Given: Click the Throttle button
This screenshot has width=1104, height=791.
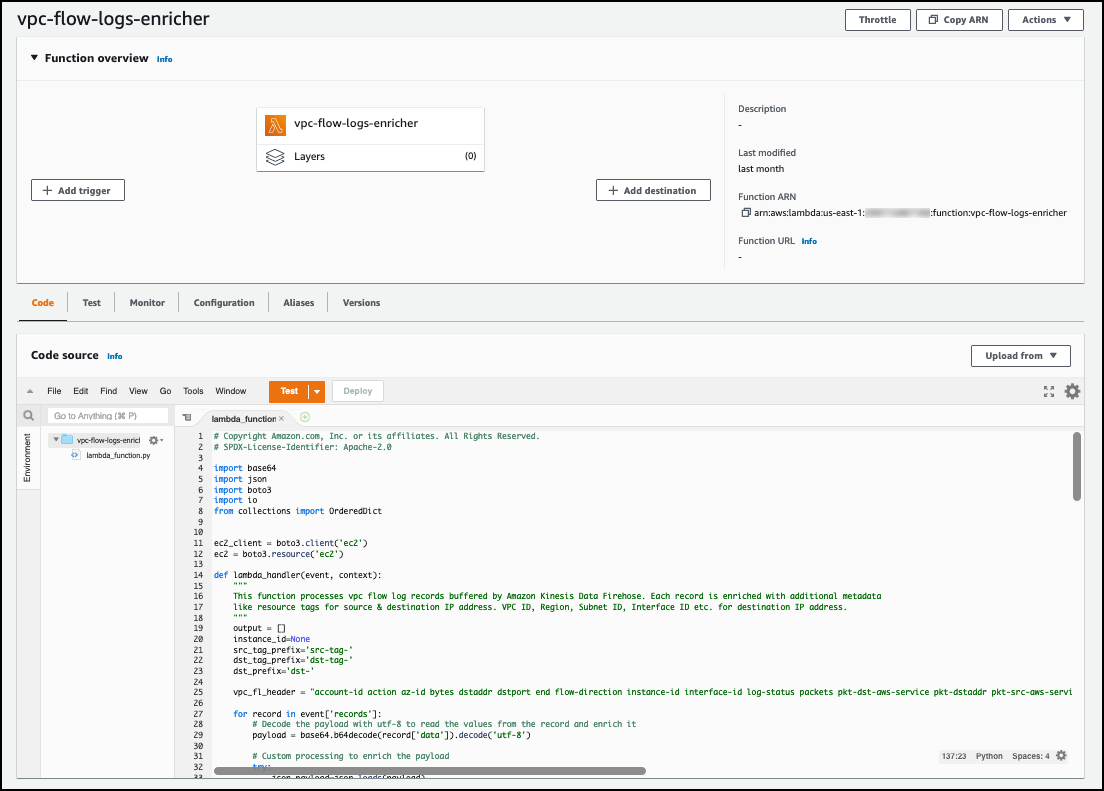Looking at the screenshot, I should tap(877, 20).
